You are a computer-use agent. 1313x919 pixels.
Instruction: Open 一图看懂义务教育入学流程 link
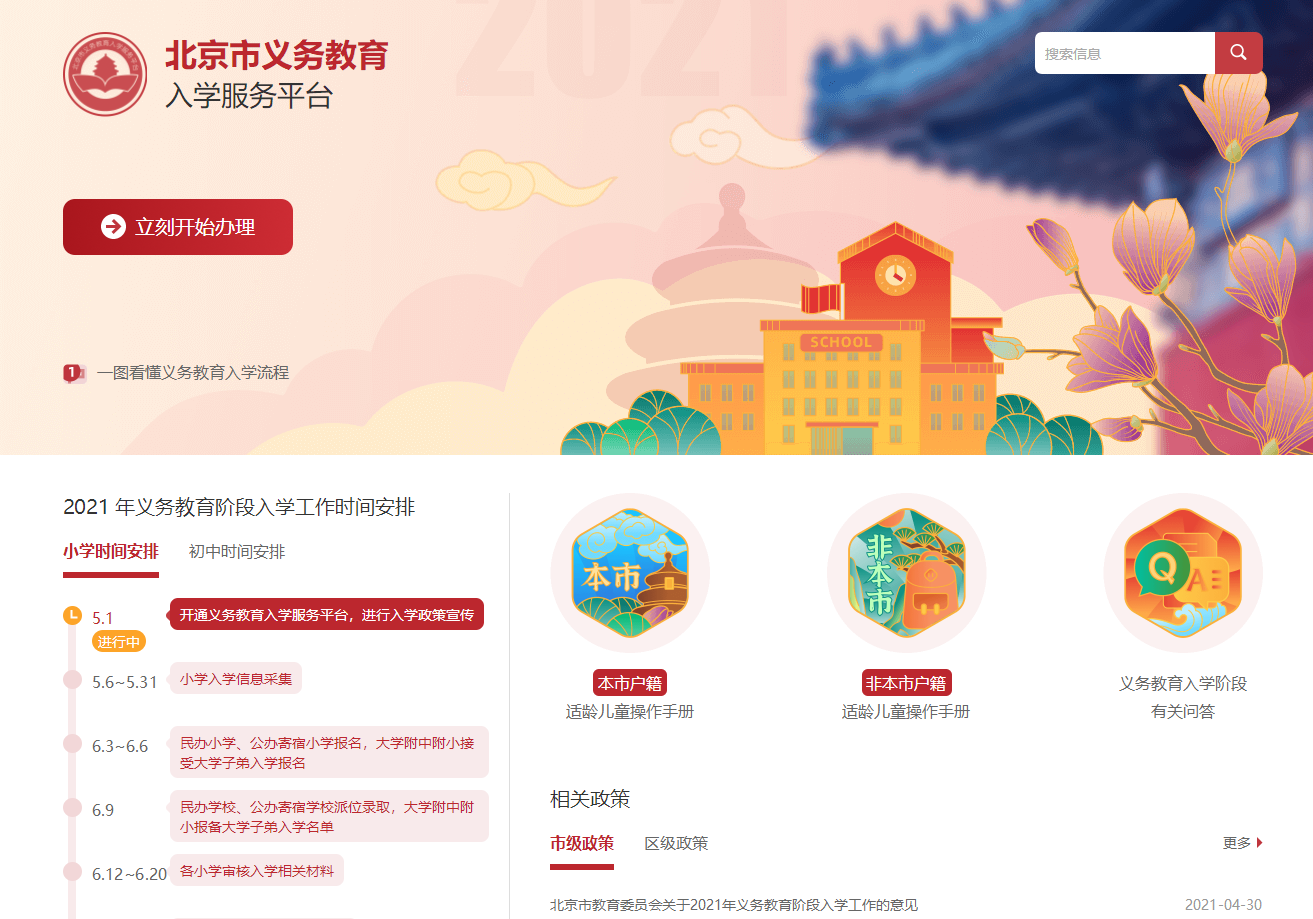tap(193, 373)
